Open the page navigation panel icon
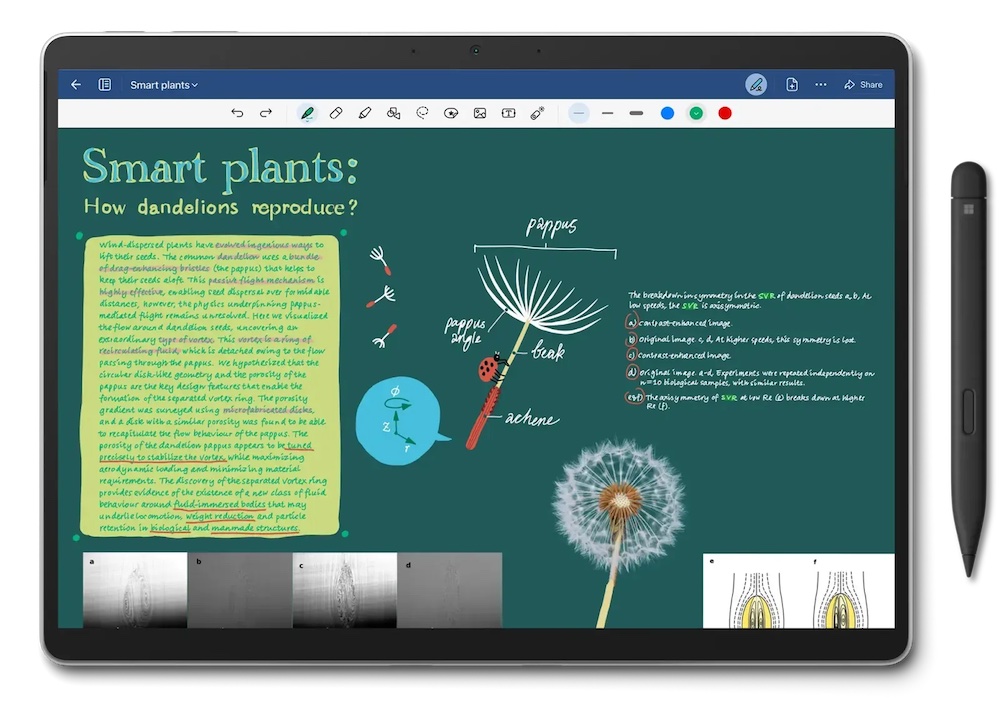1000x717 pixels. pos(104,84)
